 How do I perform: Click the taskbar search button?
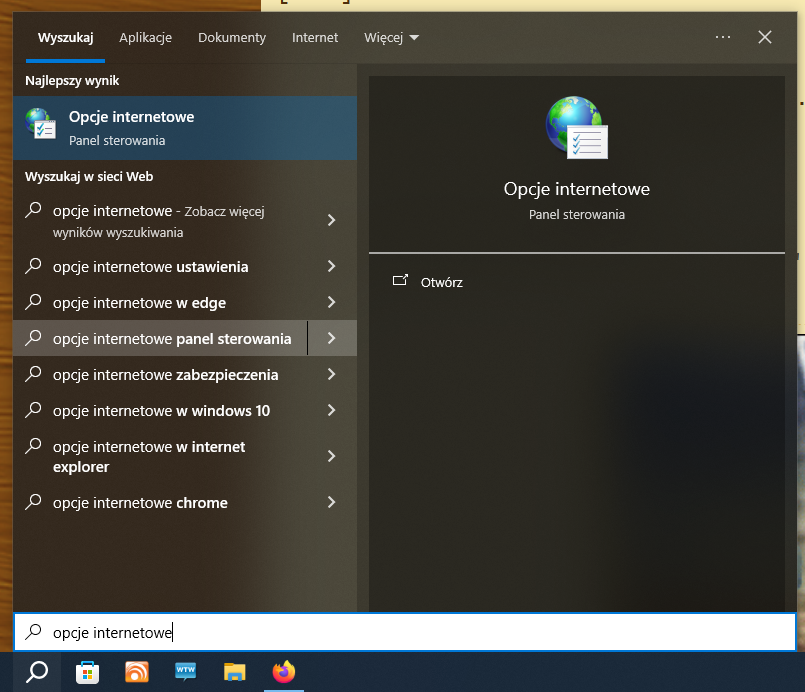(x=37, y=672)
